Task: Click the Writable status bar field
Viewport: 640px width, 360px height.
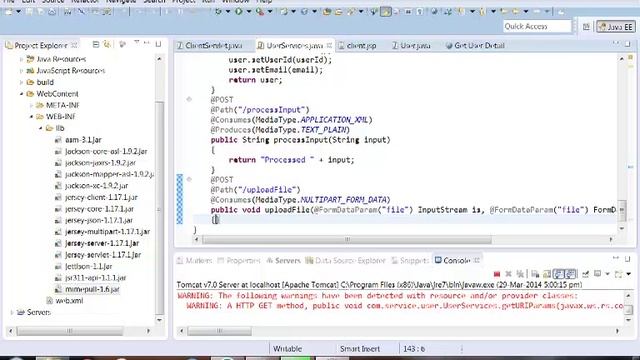Action: pyautogui.click(x=287, y=349)
